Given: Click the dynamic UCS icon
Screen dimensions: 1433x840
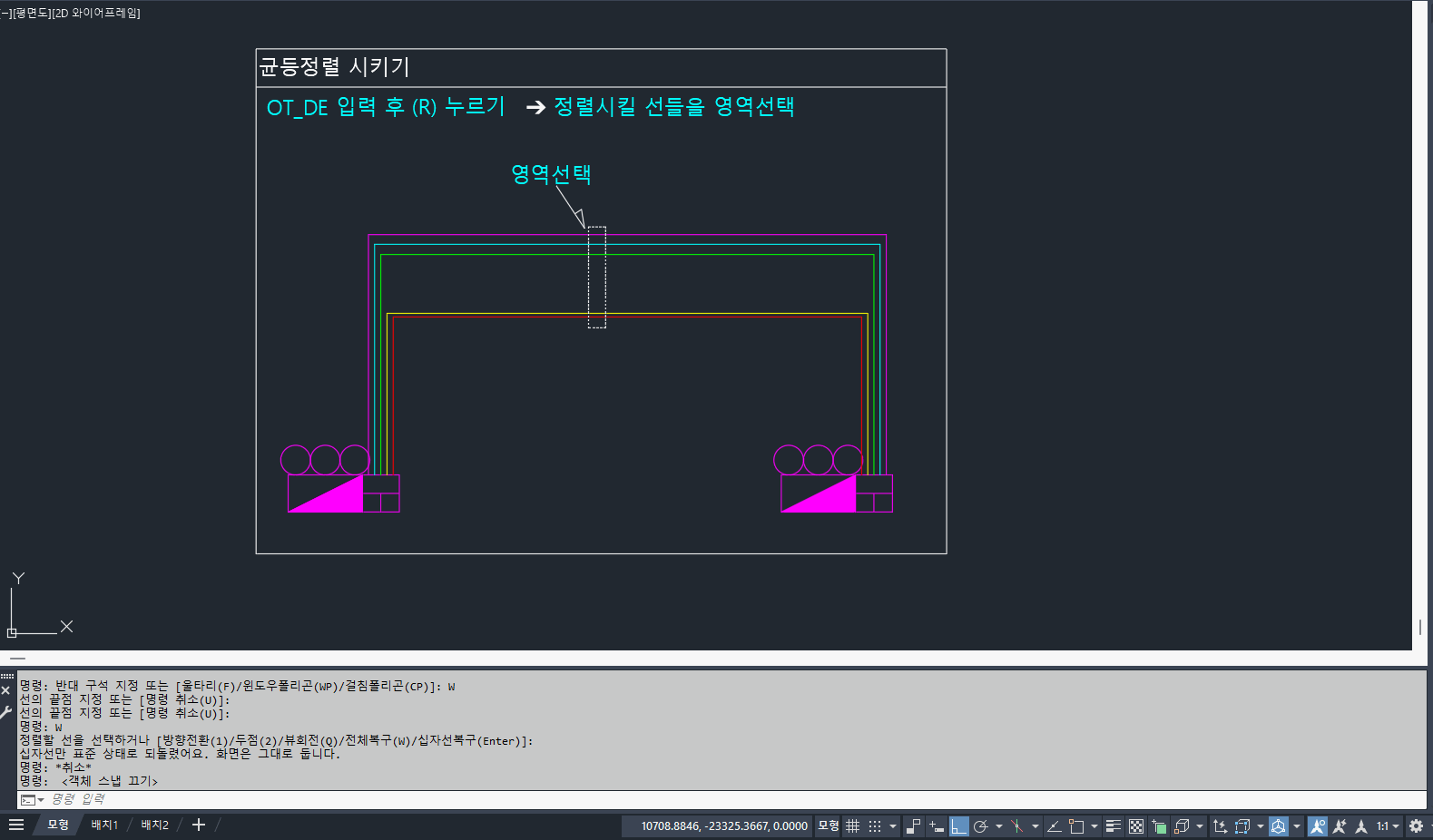Looking at the screenshot, I should coord(1220,826).
